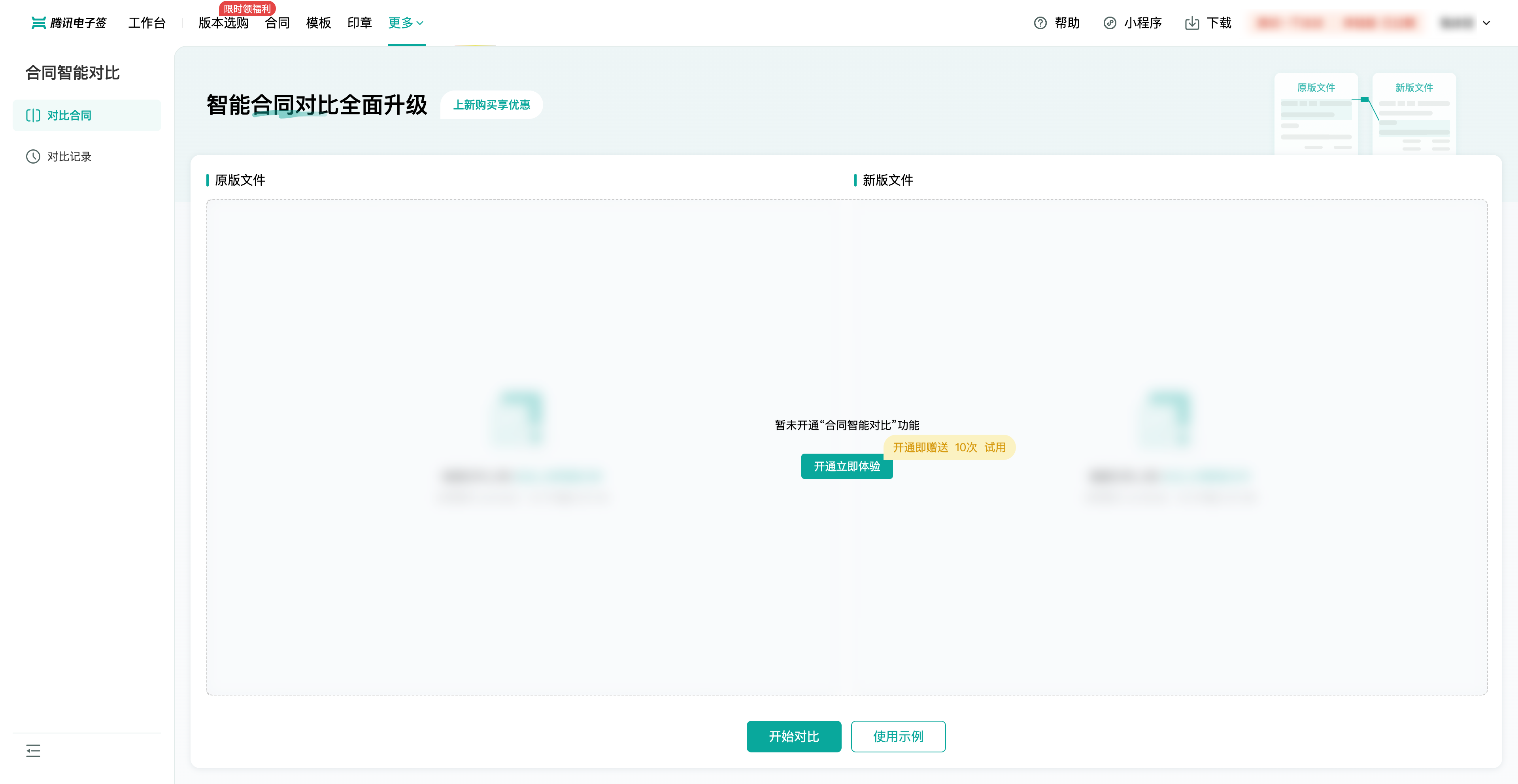
Task: Click the 上新购买享优惠 promo link
Action: click(x=491, y=105)
